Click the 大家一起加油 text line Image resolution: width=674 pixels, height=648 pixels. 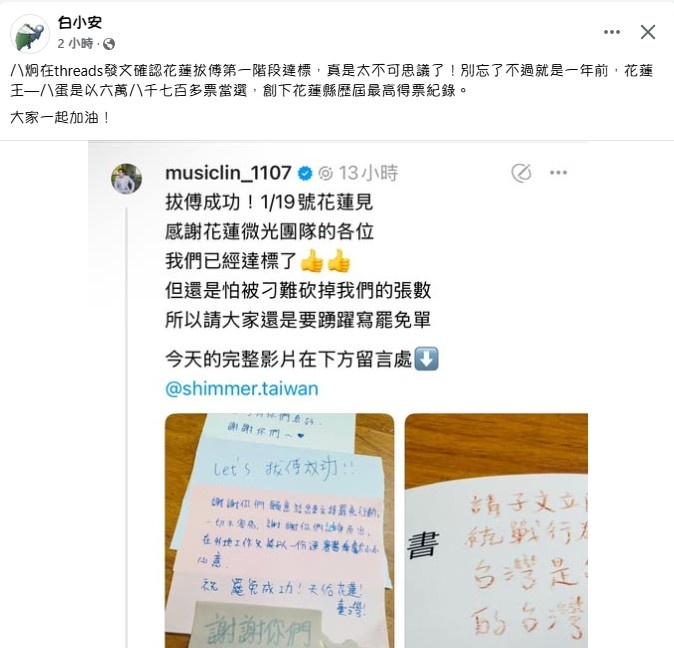(59, 117)
